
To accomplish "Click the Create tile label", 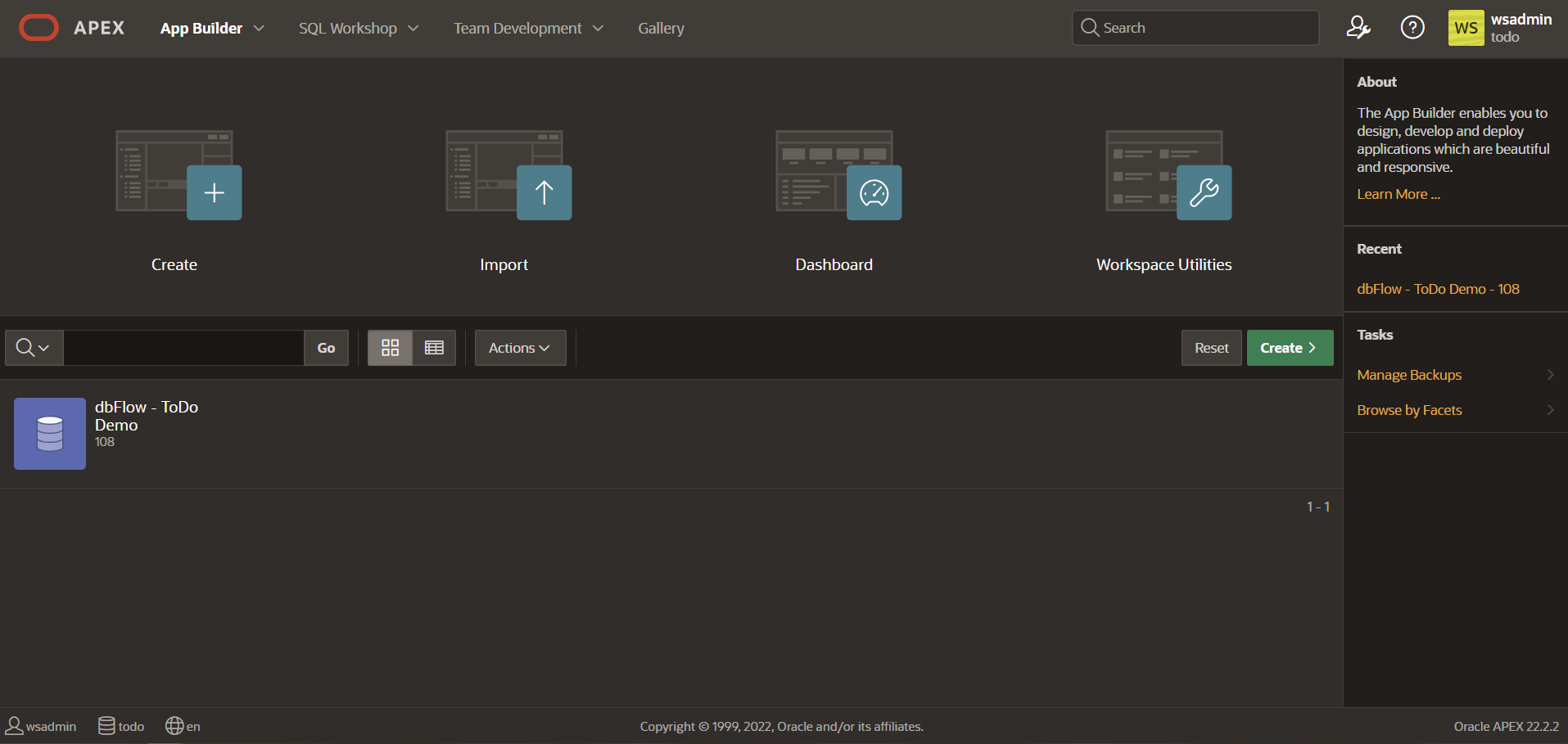I will click(174, 264).
